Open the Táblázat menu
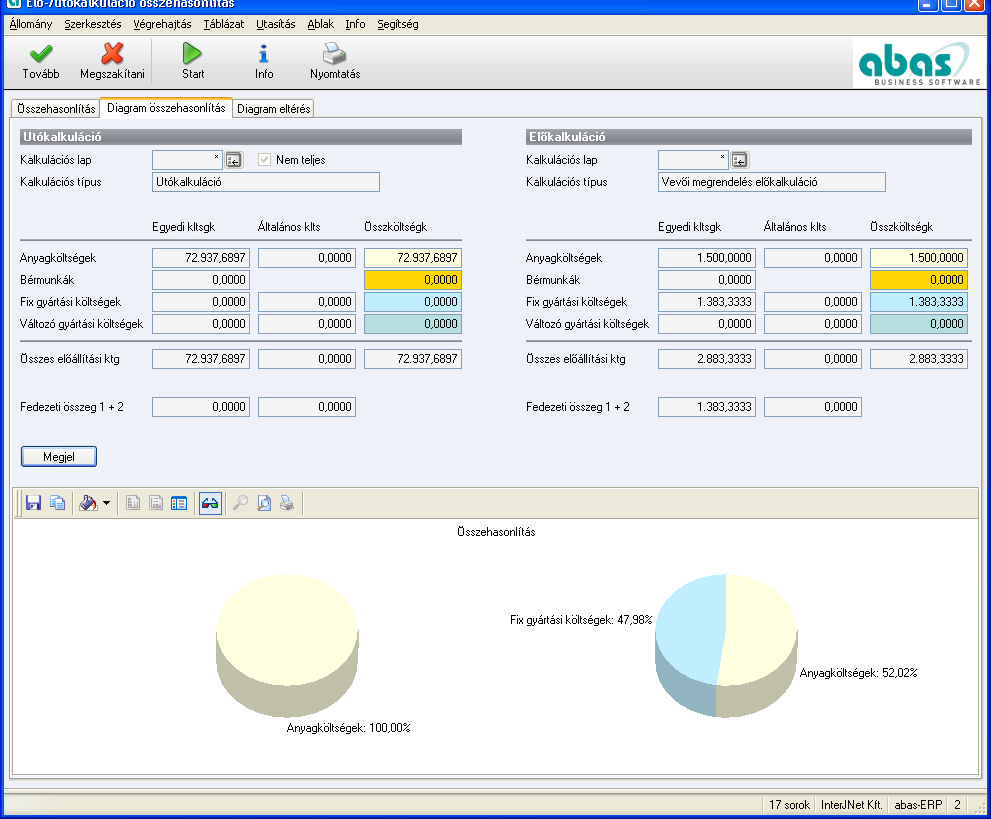Viewport: 991px width, 819px height. 224,24
